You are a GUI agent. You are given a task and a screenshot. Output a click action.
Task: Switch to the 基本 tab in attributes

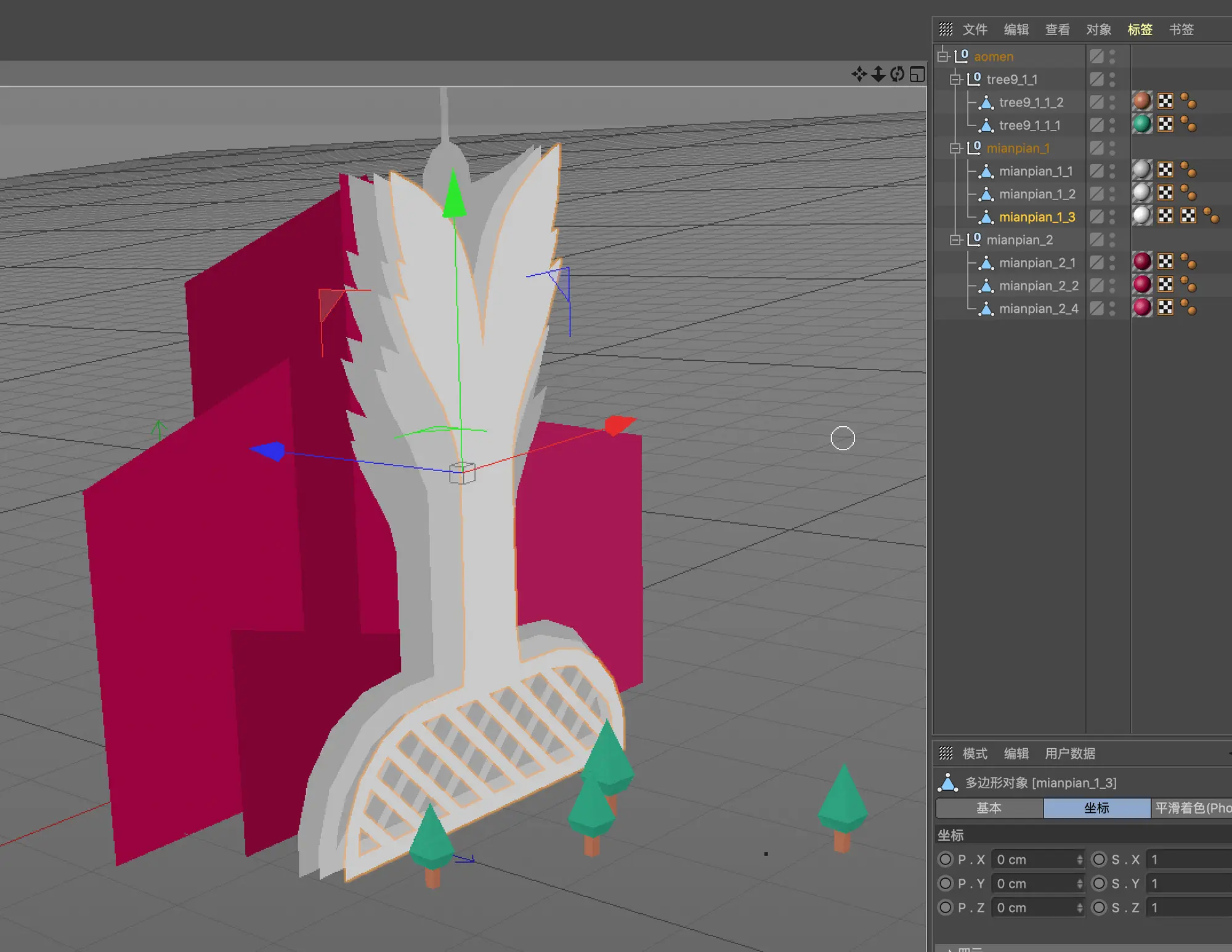point(989,808)
